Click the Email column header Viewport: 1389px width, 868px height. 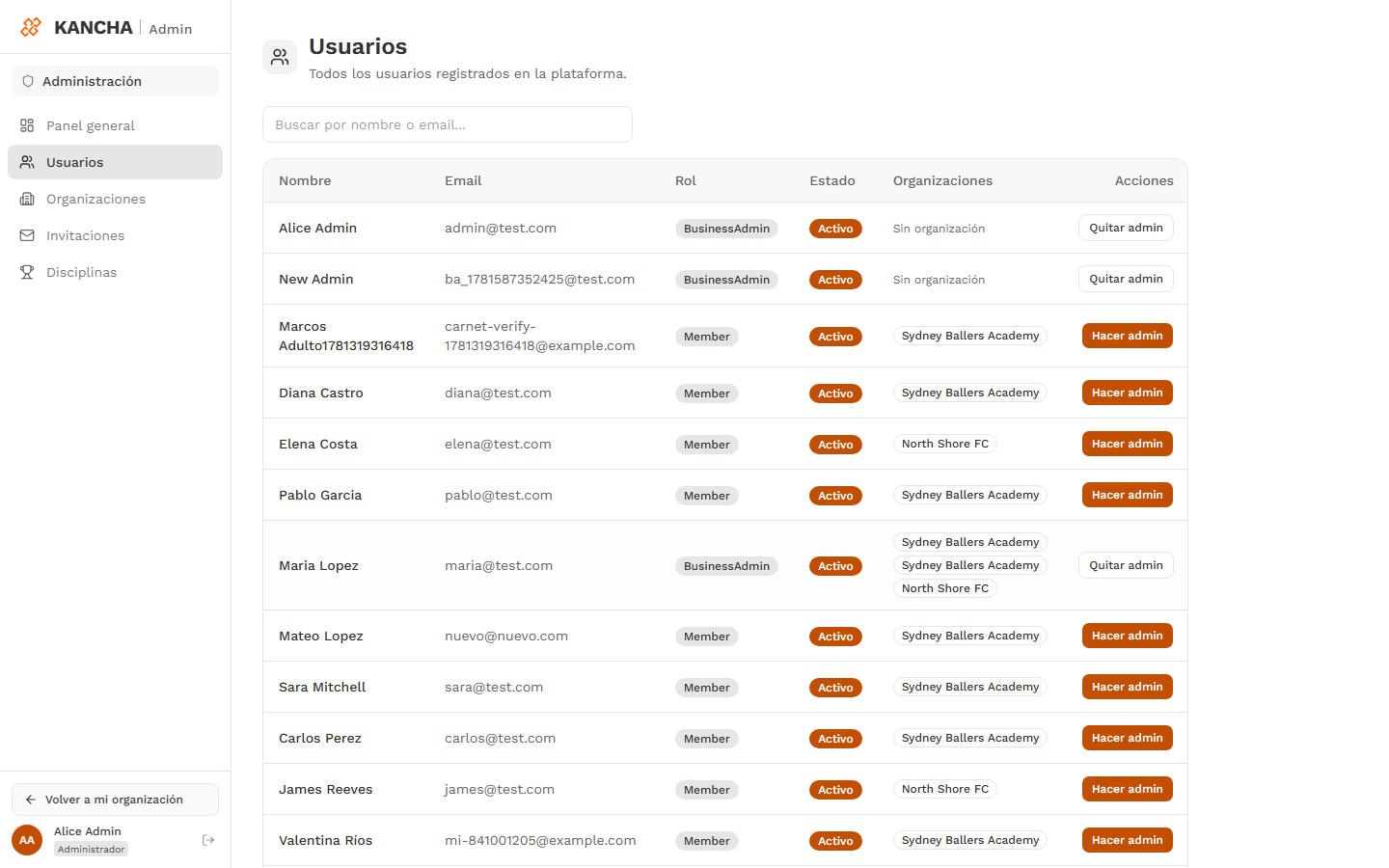[x=463, y=180]
